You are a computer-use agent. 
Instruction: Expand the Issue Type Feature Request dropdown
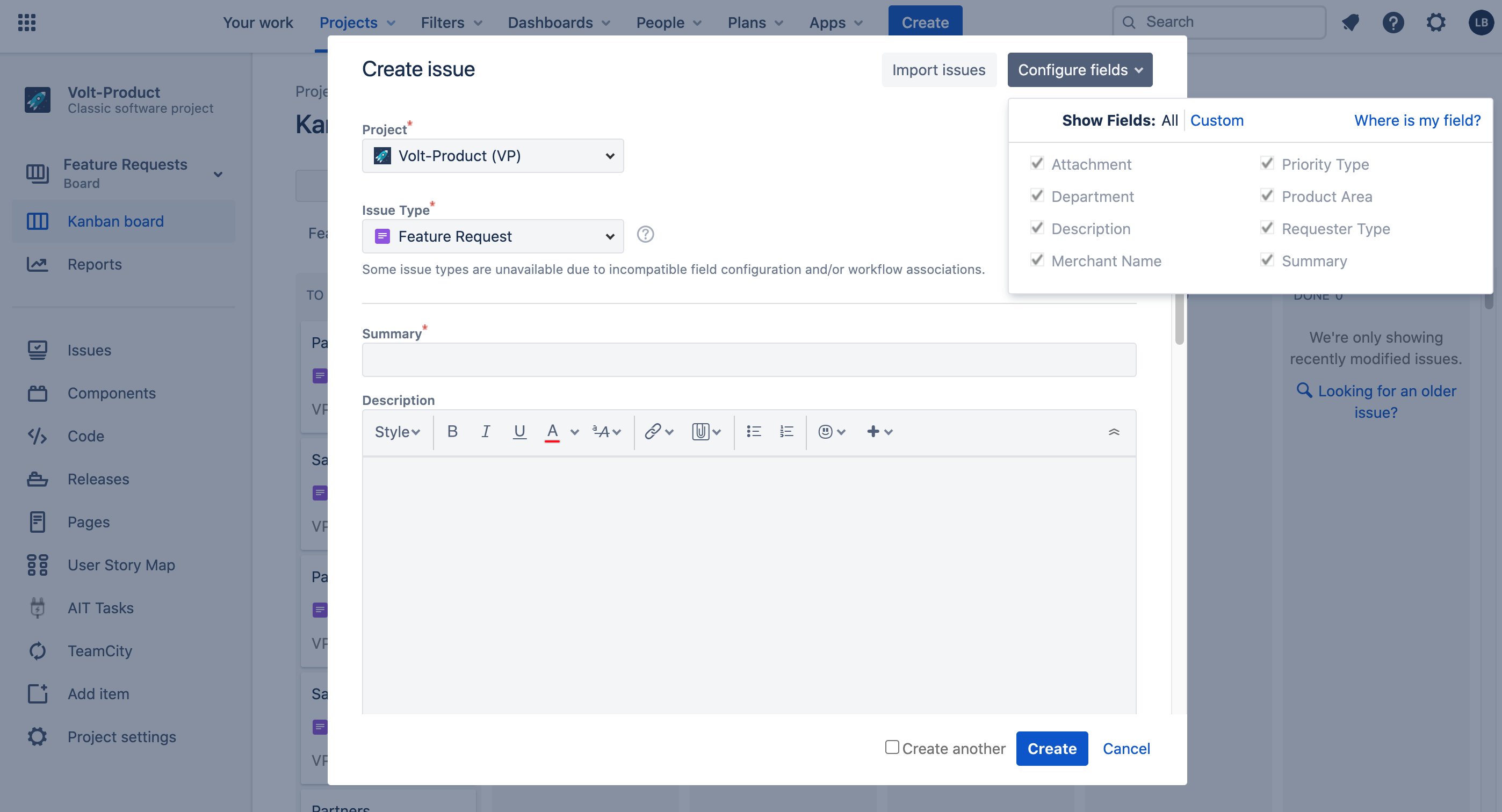tap(493, 236)
